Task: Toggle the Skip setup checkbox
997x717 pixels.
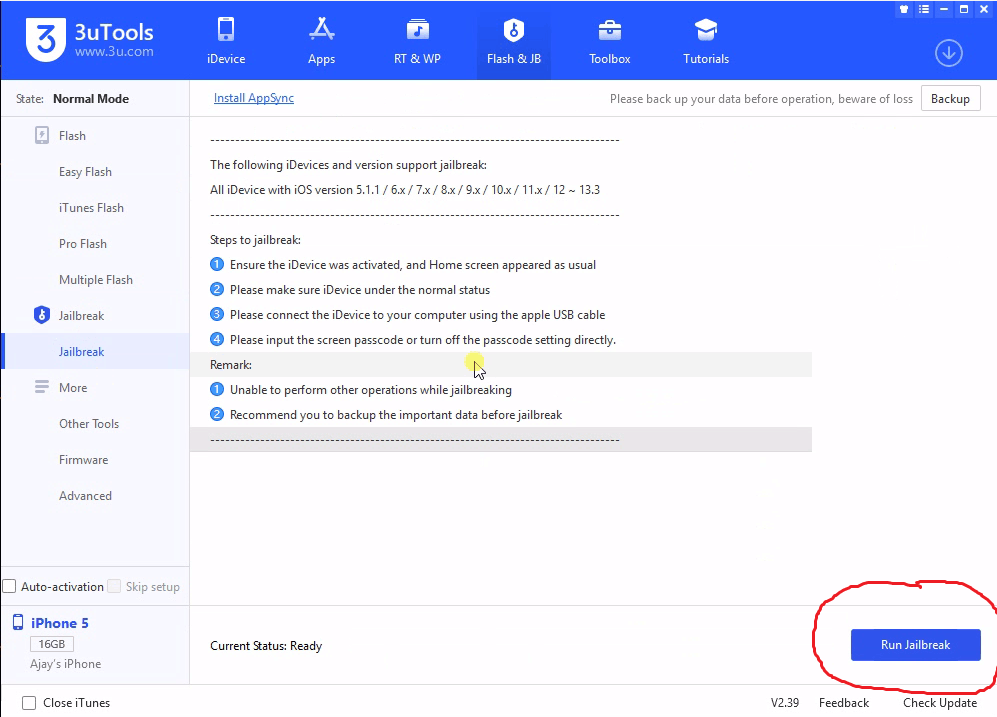Action: [114, 586]
